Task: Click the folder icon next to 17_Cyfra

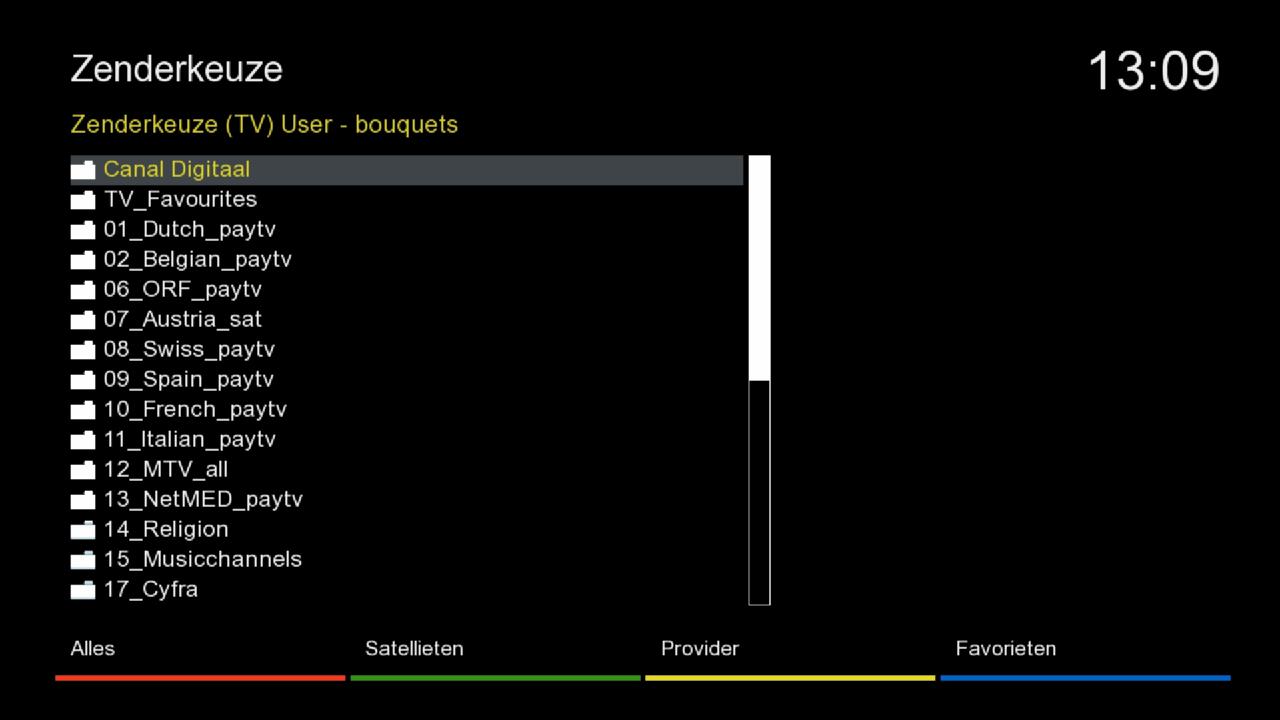Action: [83, 590]
